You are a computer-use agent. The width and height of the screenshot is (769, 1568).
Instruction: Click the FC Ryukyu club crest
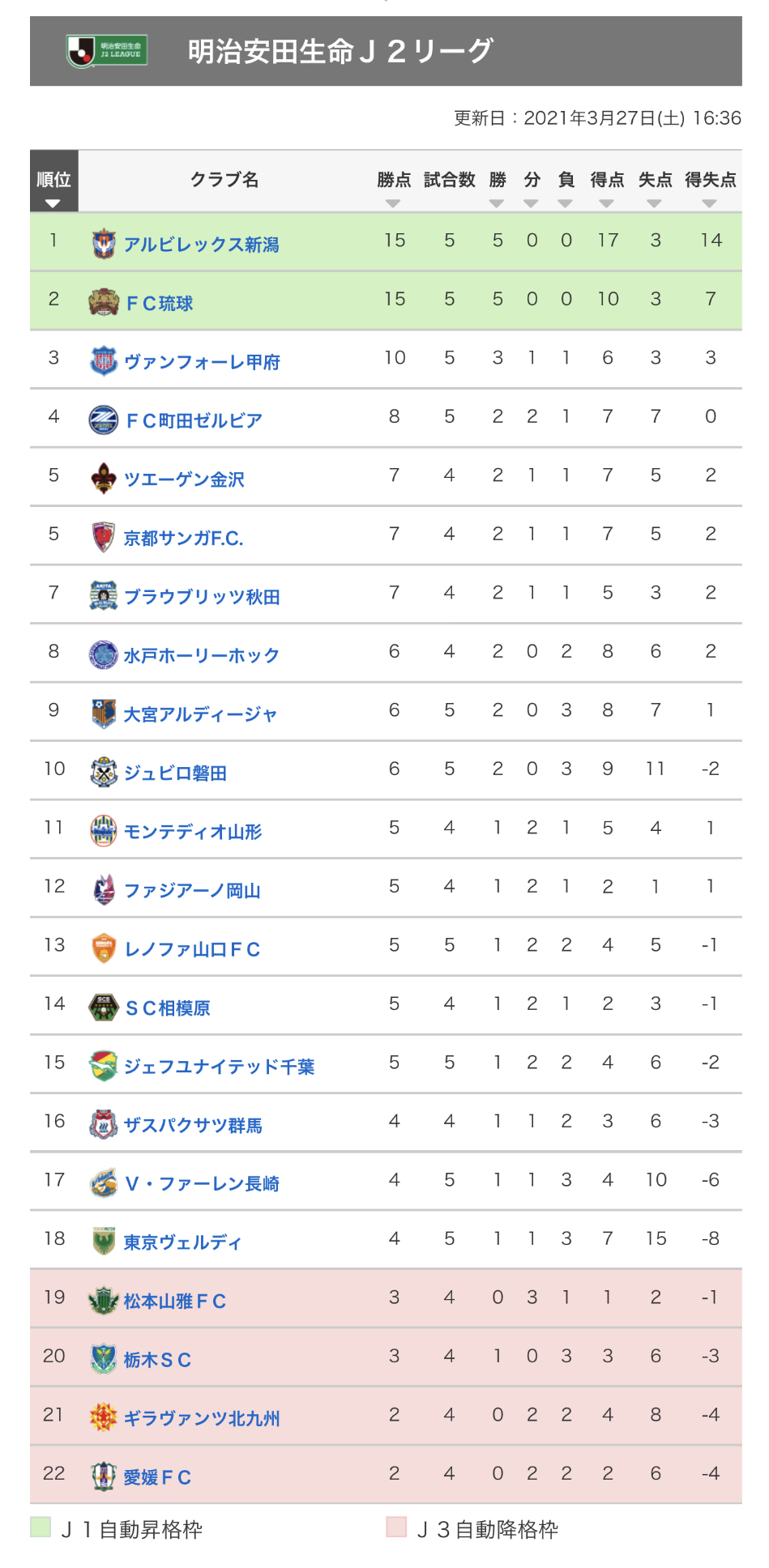[x=103, y=302]
